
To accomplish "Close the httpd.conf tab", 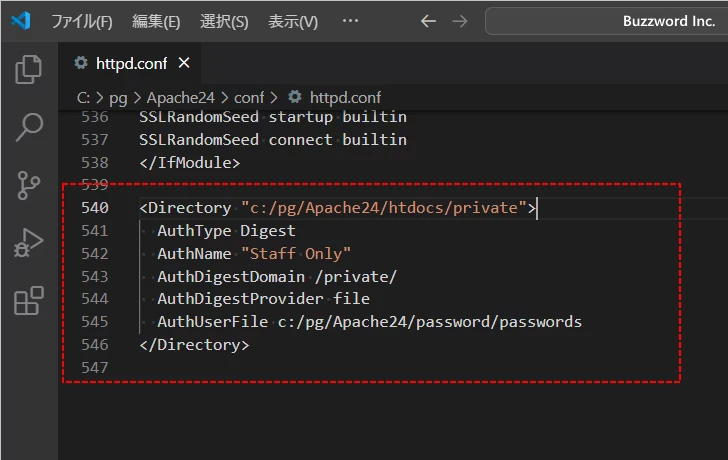I will pos(184,63).
